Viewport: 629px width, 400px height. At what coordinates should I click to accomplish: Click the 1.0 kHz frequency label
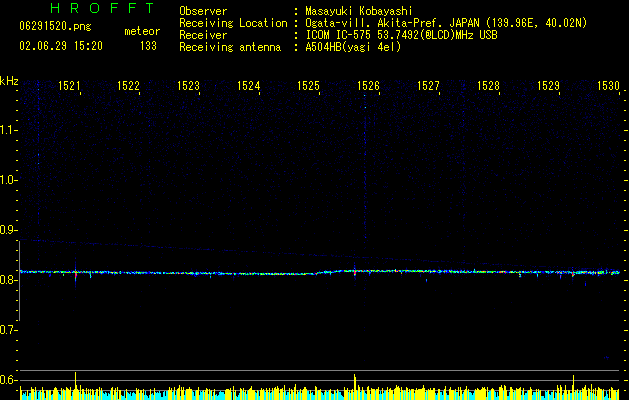click(x=9, y=180)
